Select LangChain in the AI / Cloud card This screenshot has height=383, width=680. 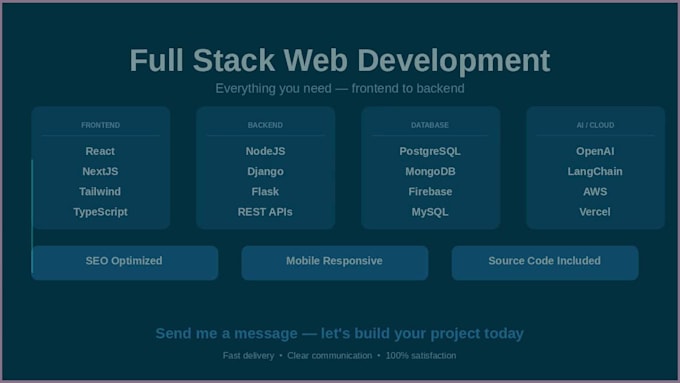[595, 172]
